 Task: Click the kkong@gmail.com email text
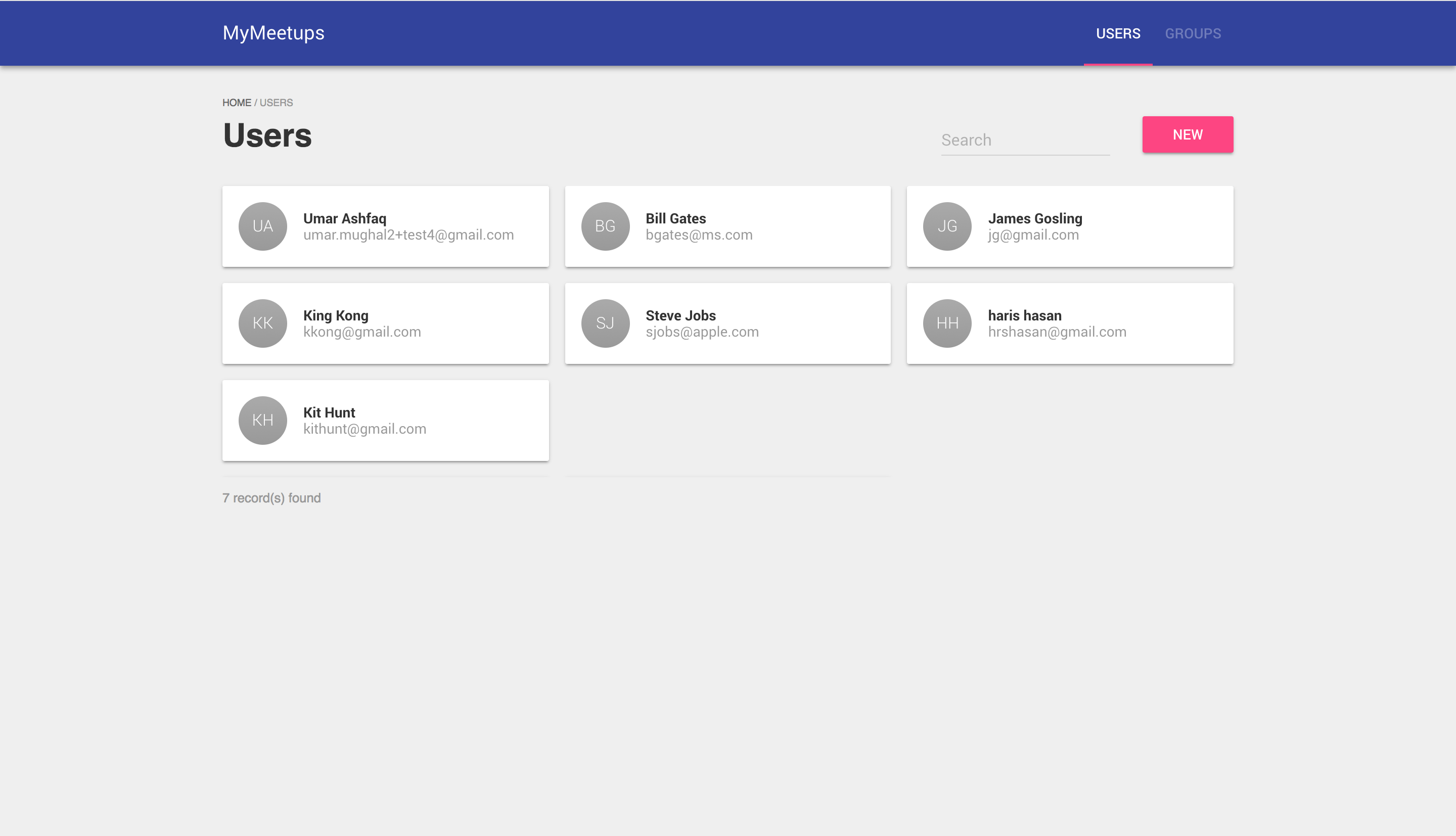click(x=361, y=332)
